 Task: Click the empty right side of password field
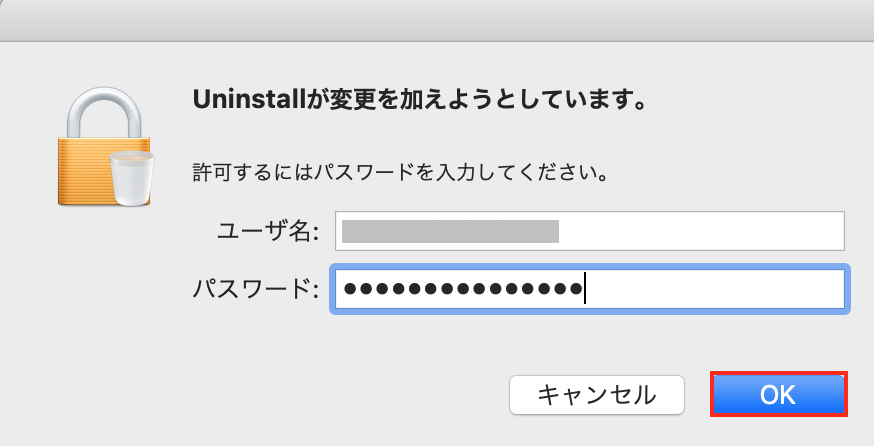point(715,289)
